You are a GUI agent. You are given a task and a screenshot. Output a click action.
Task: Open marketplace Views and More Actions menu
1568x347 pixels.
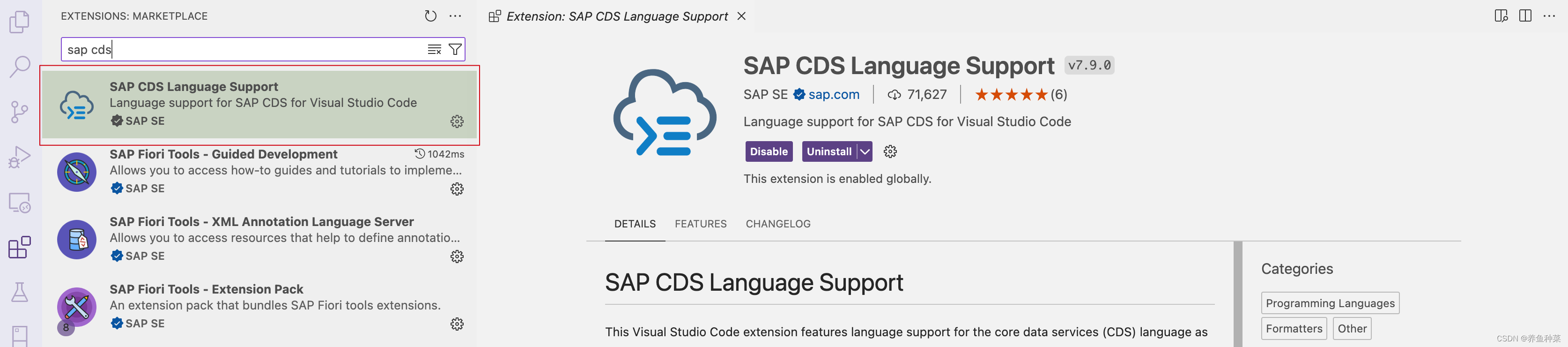tap(455, 16)
